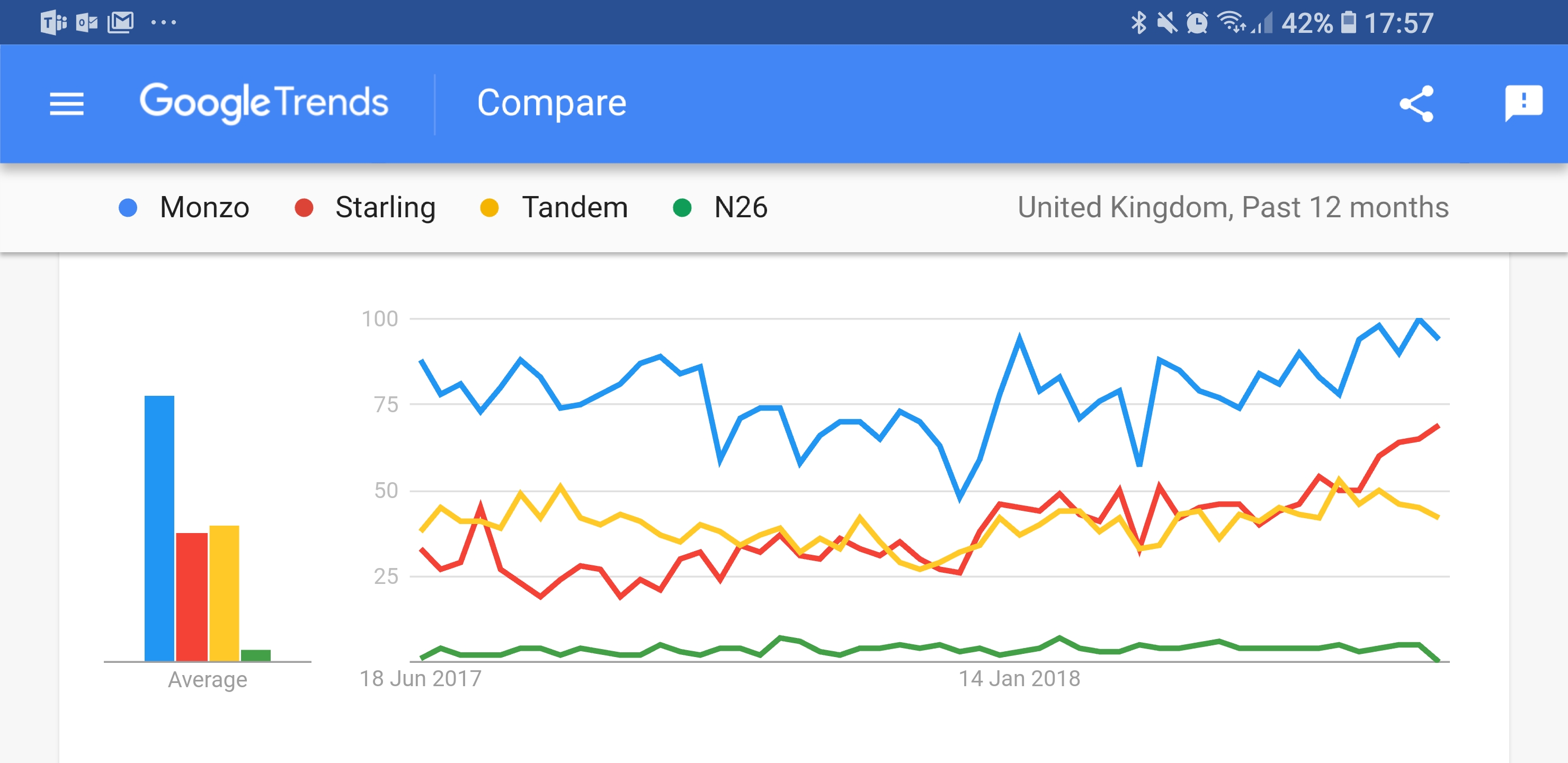Tap the Share icon in header
This screenshot has width=1568, height=763.
pyautogui.click(x=1416, y=103)
